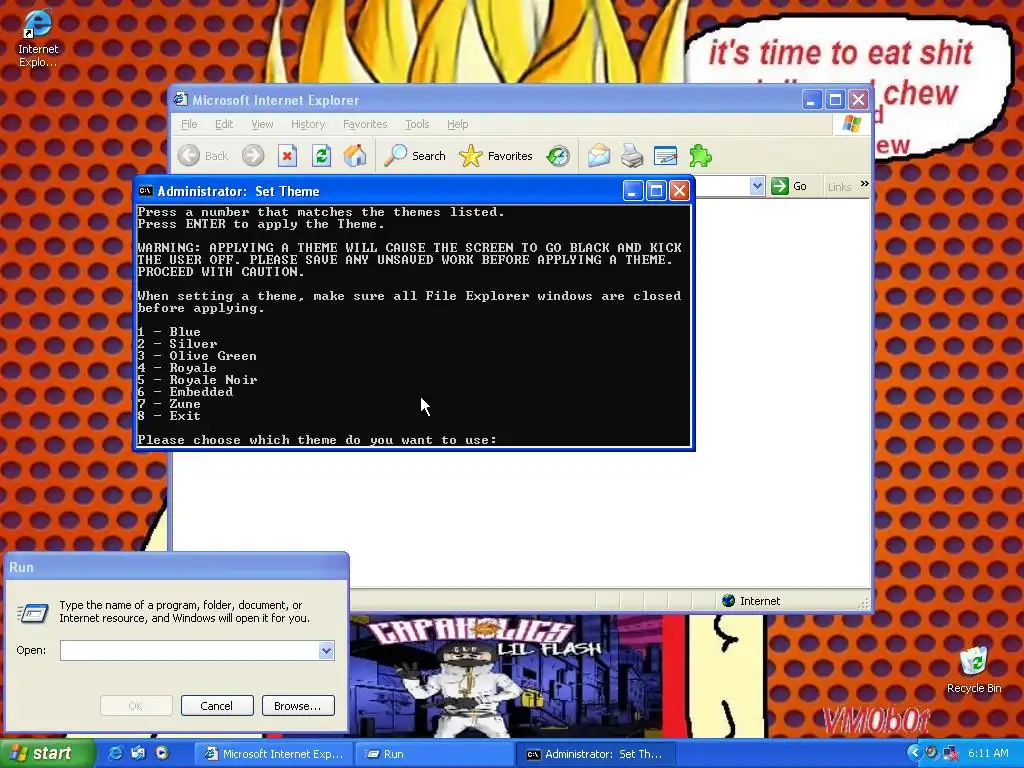Click '3 - Olive Green' console line
The width and height of the screenshot is (1024, 768).
click(197, 356)
